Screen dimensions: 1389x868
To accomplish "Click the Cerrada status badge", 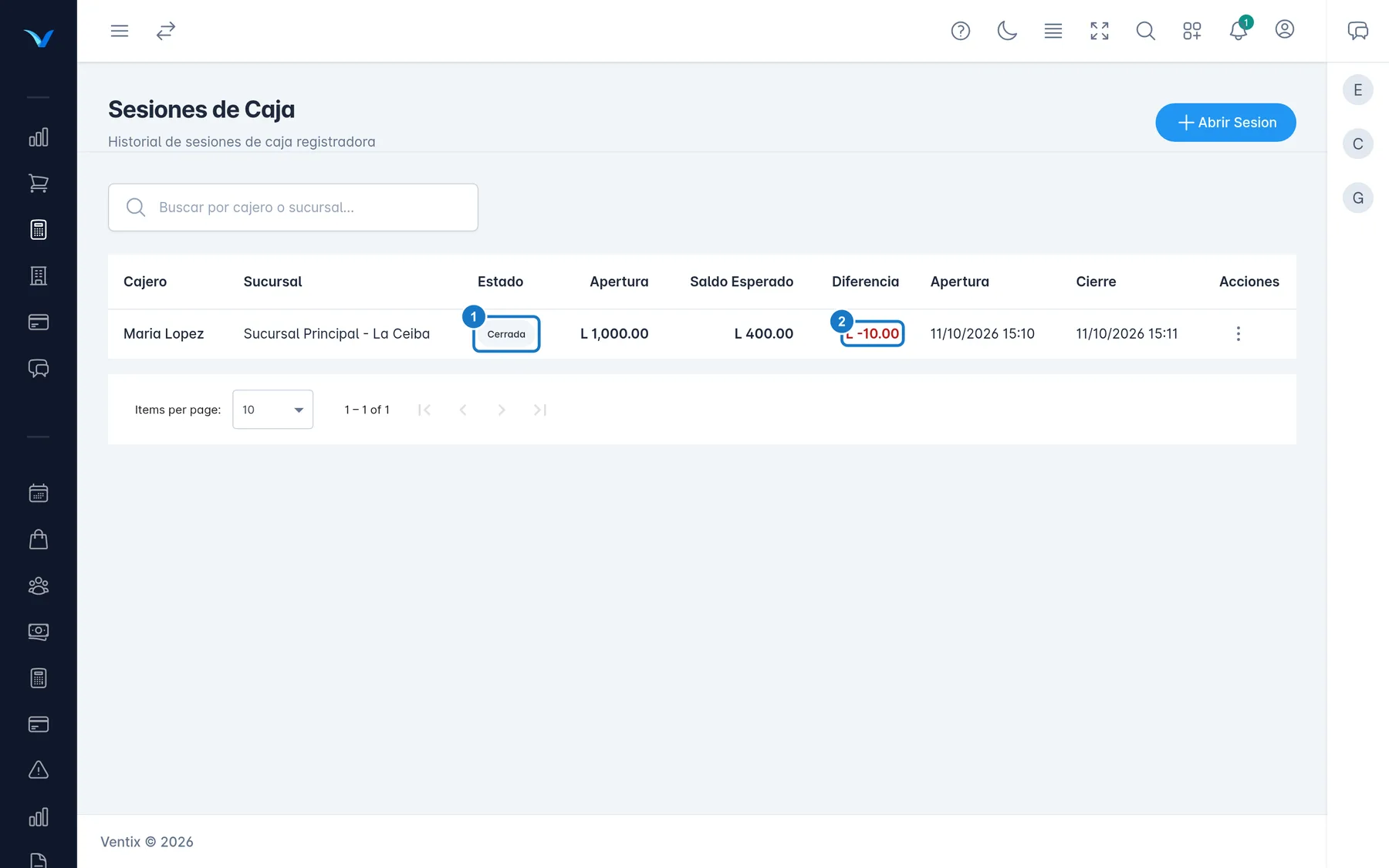I will pyautogui.click(x=506, y=334).
